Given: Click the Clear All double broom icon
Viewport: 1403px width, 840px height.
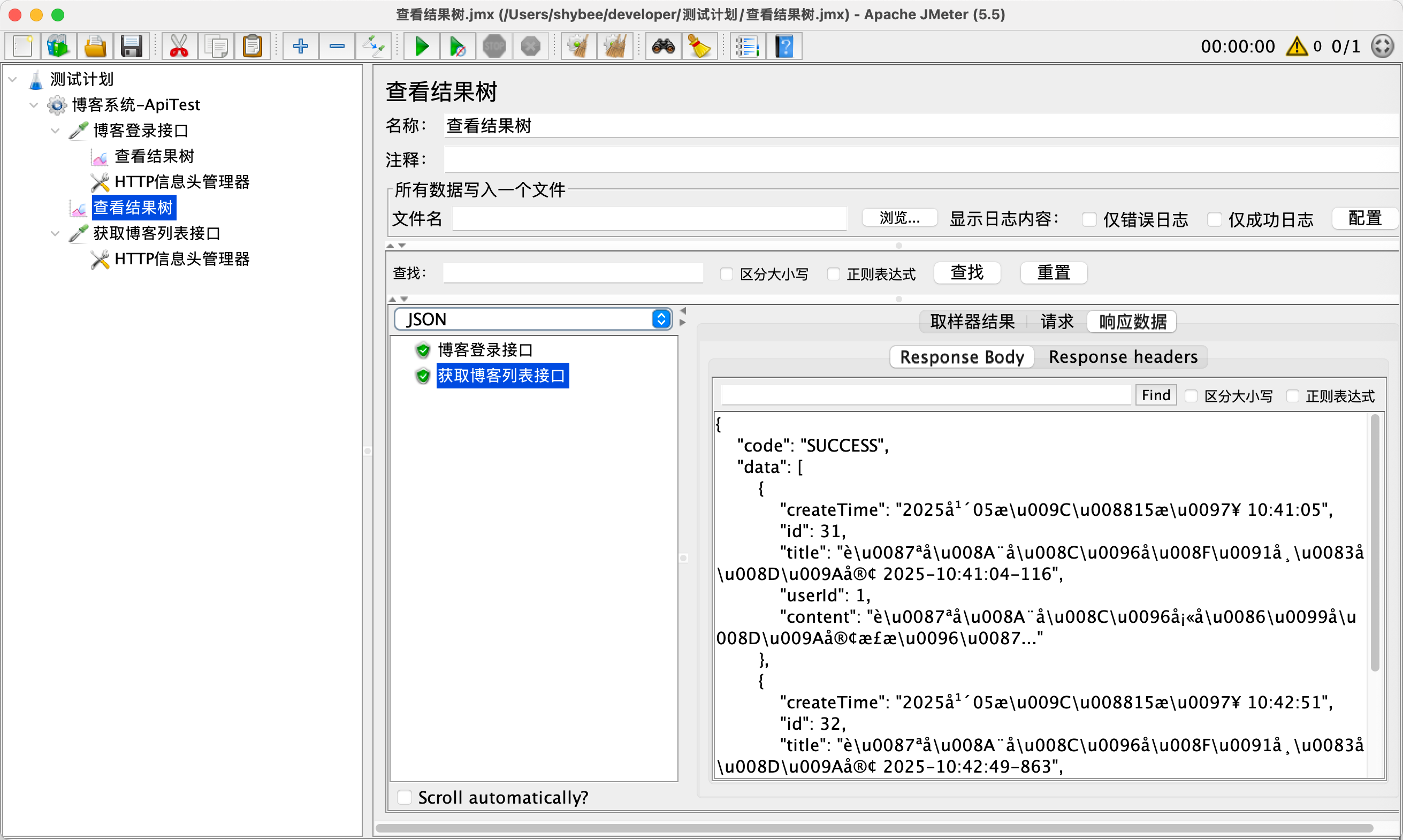Looking at the screenshot, I should pos(615,47).
